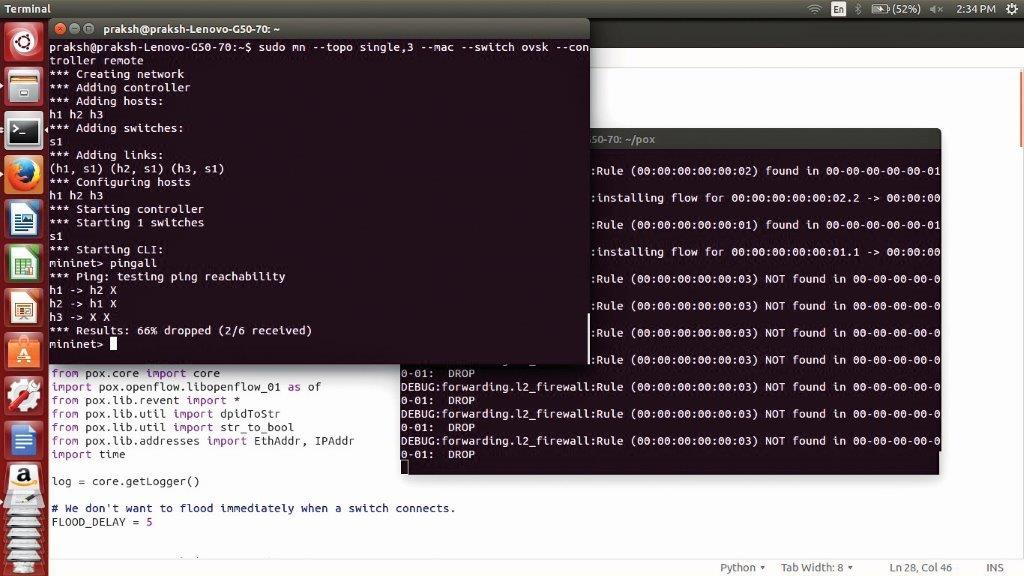Click the '(h1, s1) (h2, s1) (h3, s1)' links line

tap(137, 168)
